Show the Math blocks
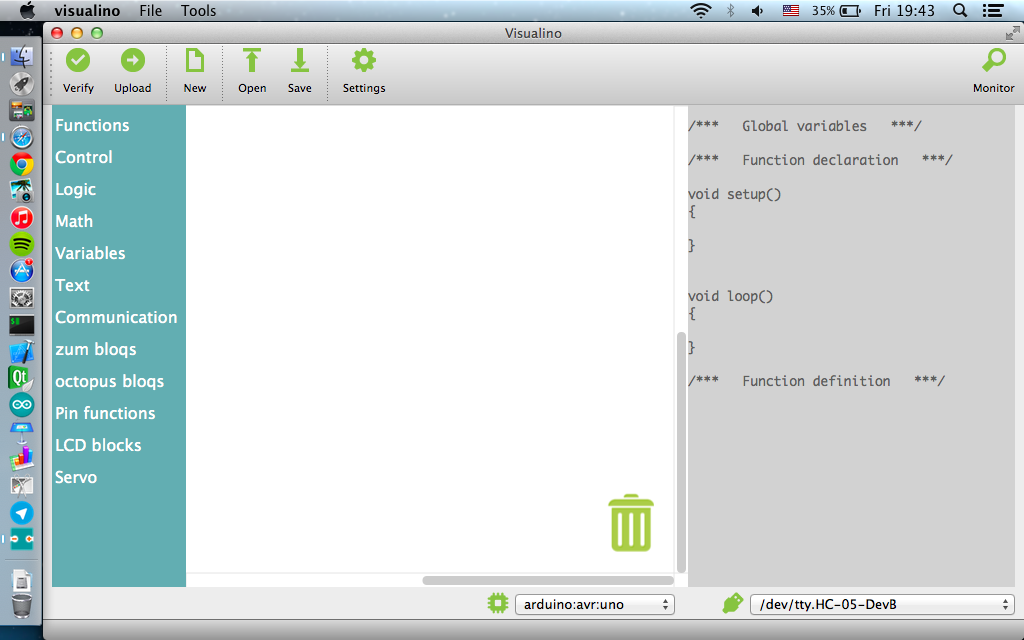This screenshot has height=640, width=1024. click(x=74, y=221)
